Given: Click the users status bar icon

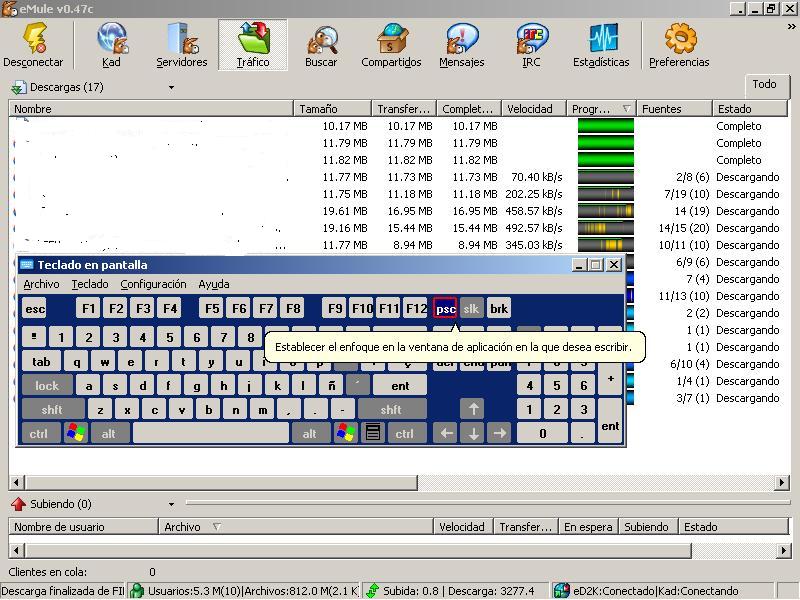Looking at the screenshot, I should pyautogui.click(x=137, y=591).
